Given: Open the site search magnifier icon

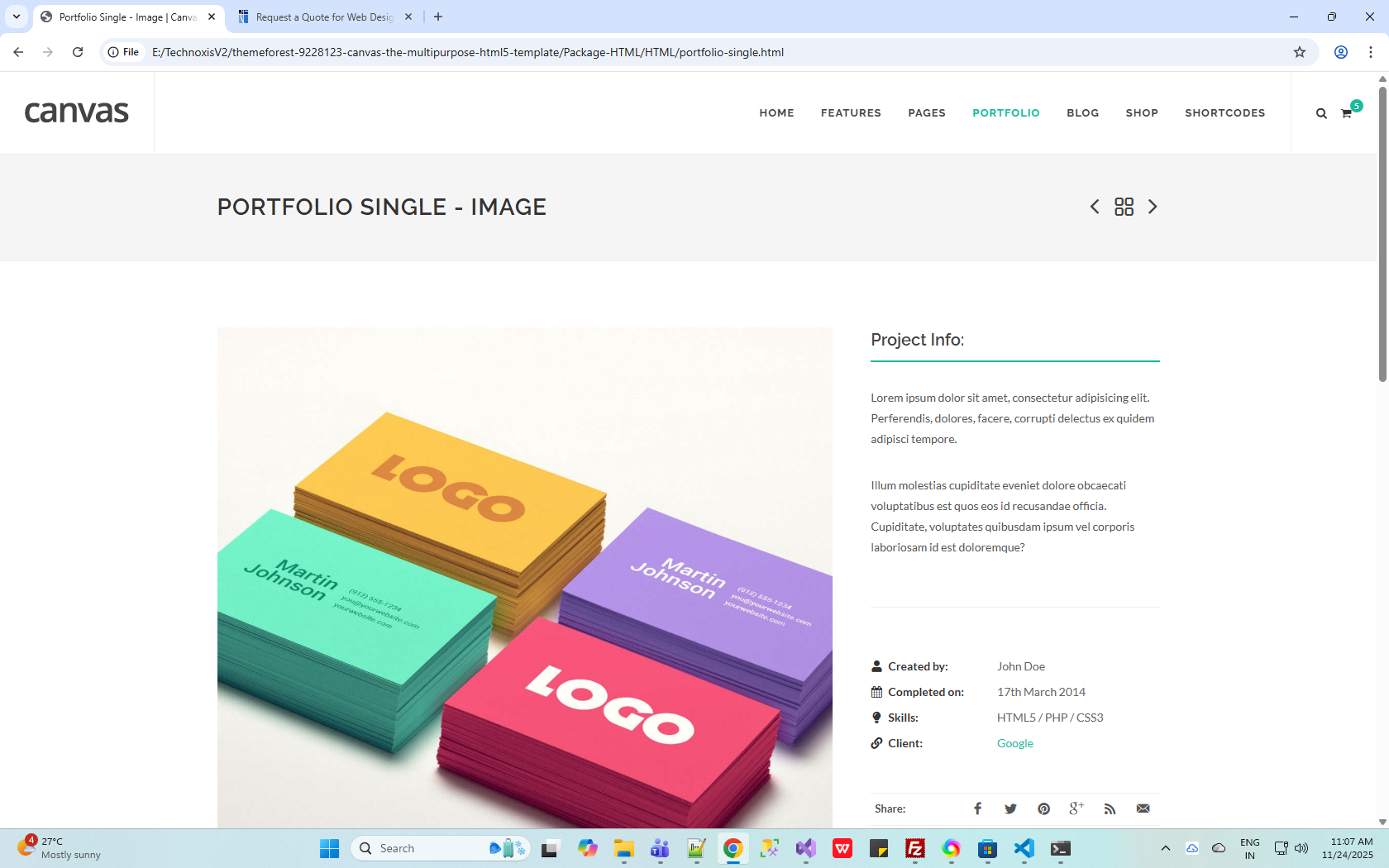Looking at the screenshot, I should 1321,113.
